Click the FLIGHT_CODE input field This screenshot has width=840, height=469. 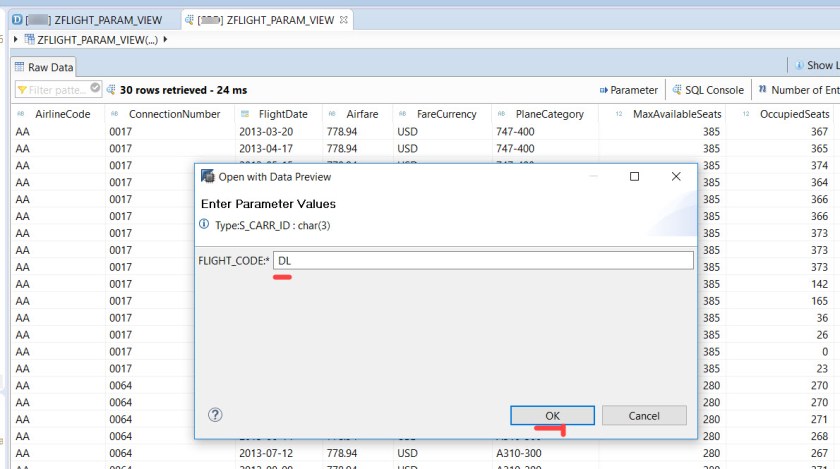(483, 260)
